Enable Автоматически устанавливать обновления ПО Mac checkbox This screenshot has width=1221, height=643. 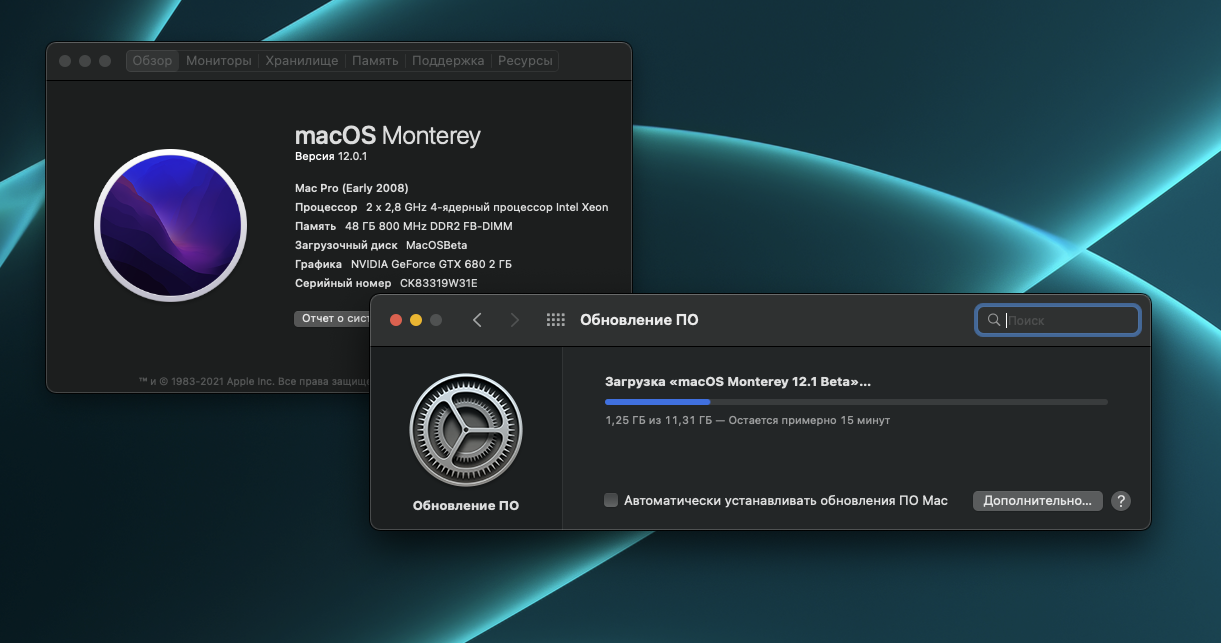(611, 500)
